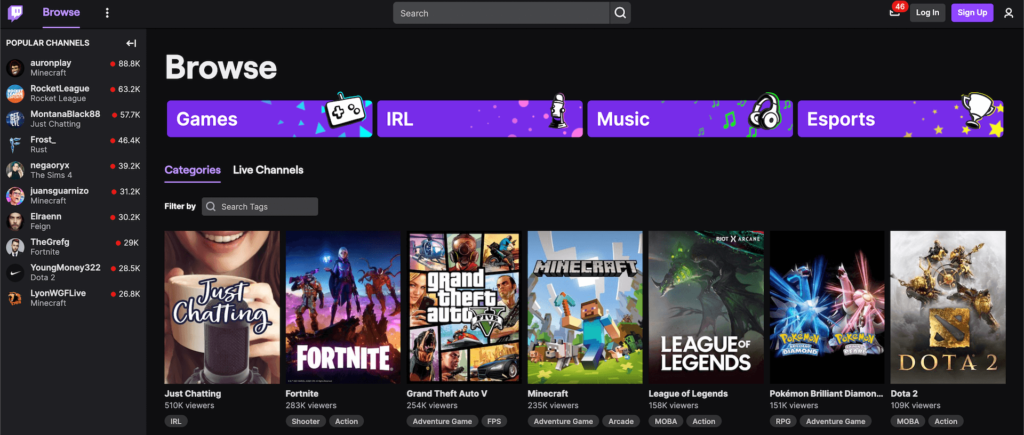1024x435 pixels.
Task: Open the Just Chatting category thumbnail
Action: 222,307
